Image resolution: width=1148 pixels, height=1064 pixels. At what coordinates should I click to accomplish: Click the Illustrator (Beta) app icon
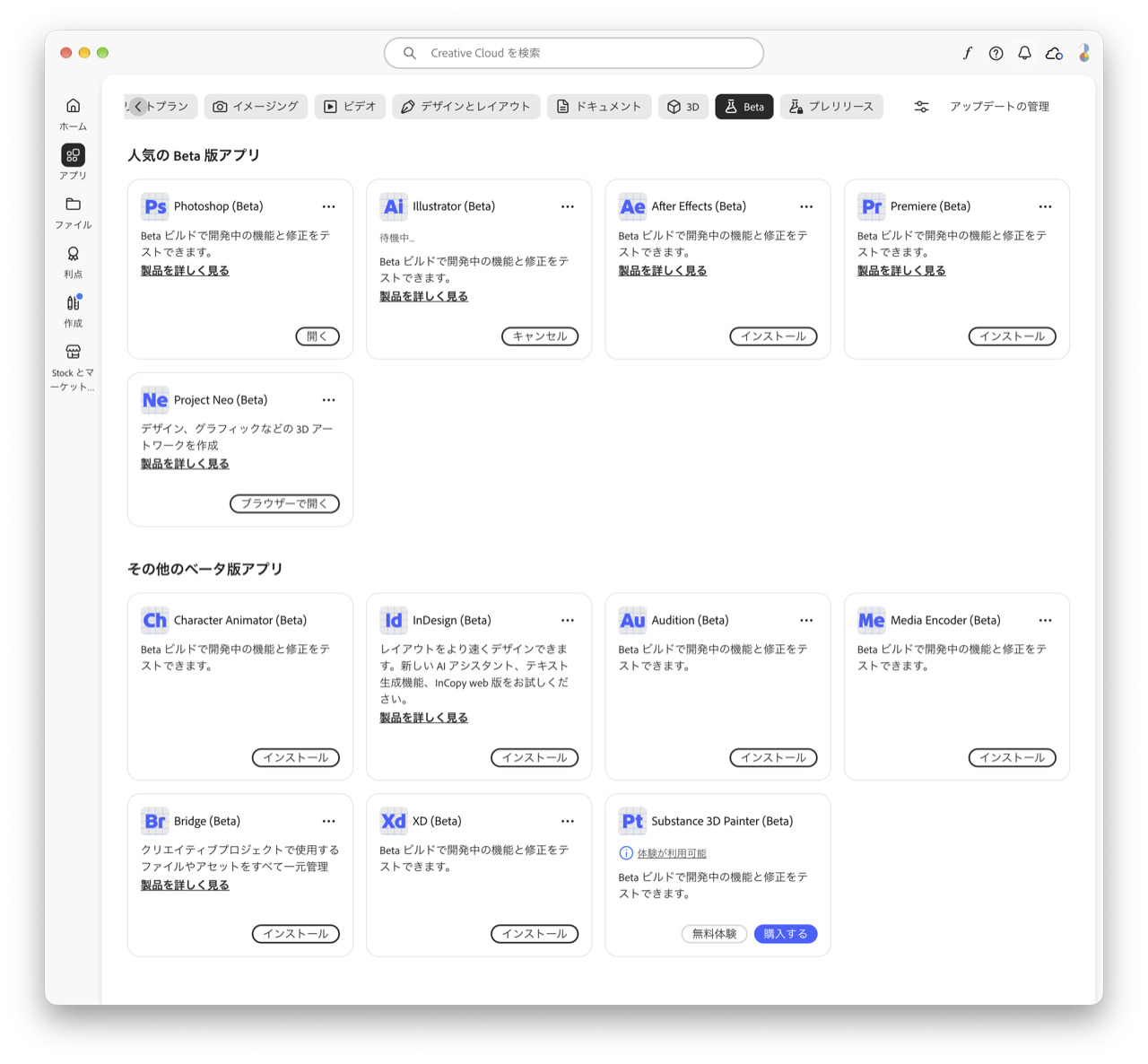394,206
